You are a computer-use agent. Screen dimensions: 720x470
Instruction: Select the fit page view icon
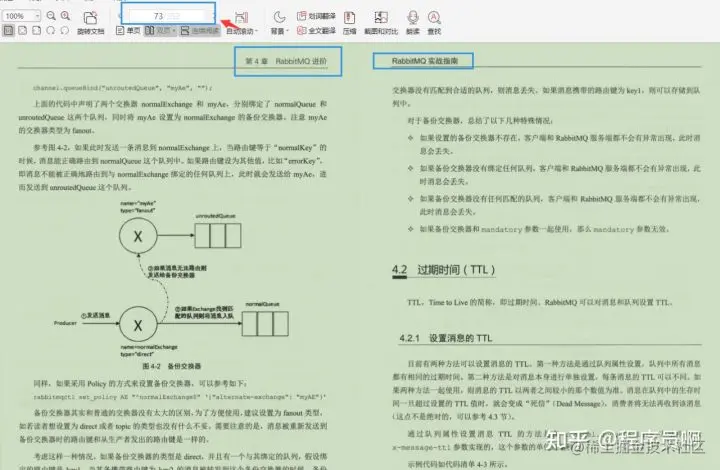pos(36,31)
